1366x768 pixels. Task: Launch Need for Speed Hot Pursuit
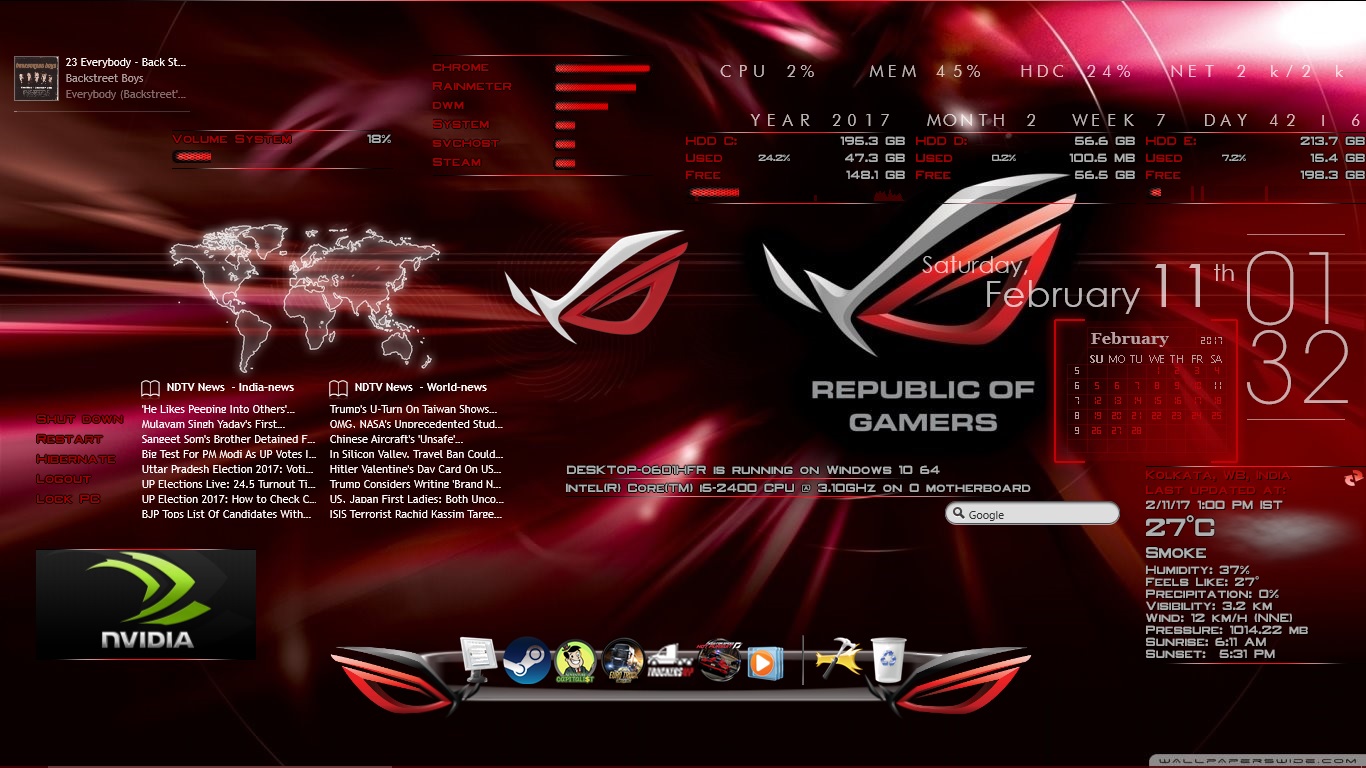click(719, 660)
